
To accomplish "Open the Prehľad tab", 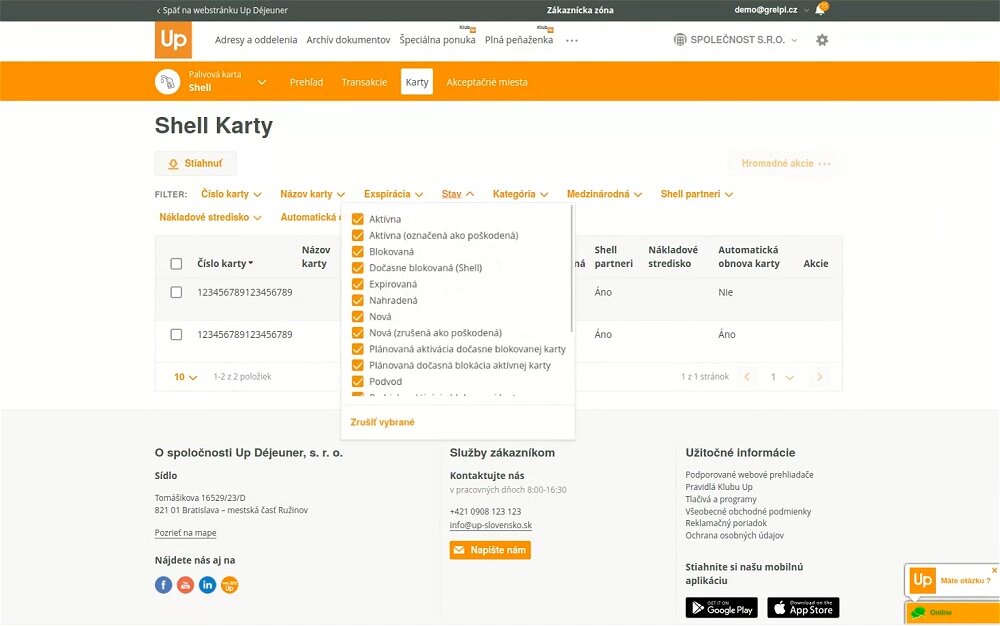I will (x=306, y=82).
